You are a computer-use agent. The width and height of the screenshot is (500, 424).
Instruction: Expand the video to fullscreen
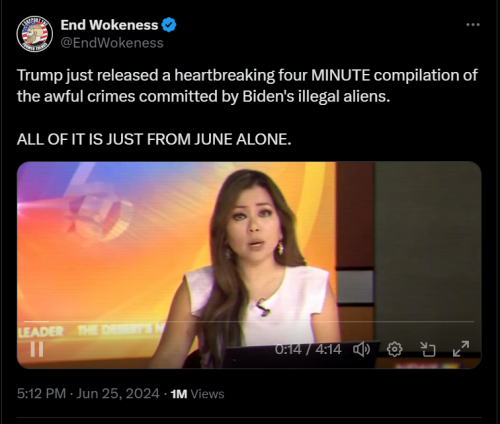tap(461, 349)
